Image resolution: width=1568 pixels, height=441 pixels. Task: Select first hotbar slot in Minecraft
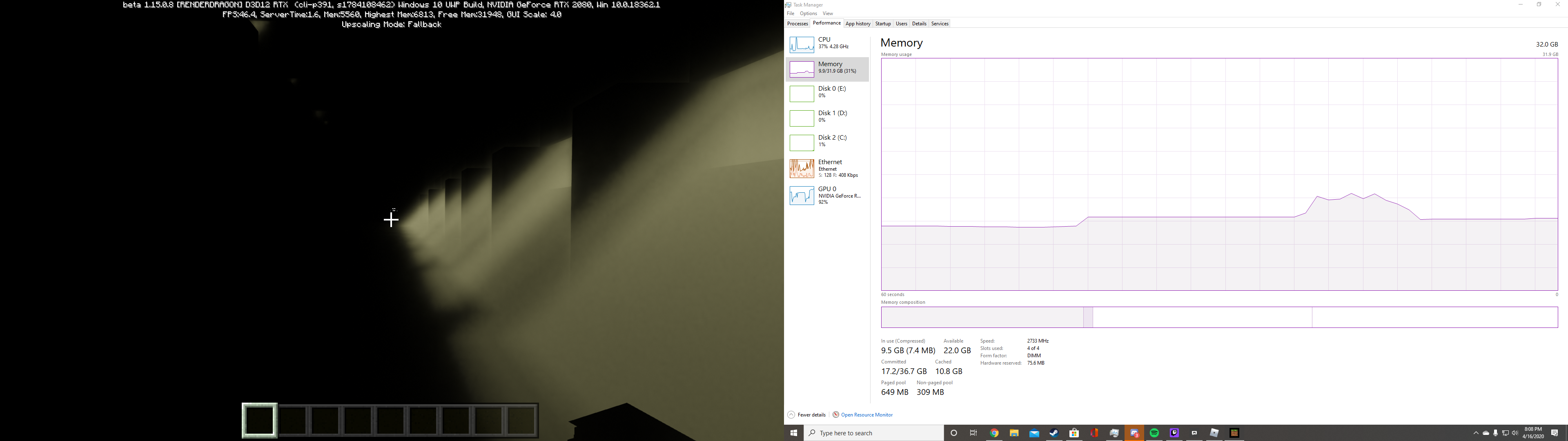(260, 420)
